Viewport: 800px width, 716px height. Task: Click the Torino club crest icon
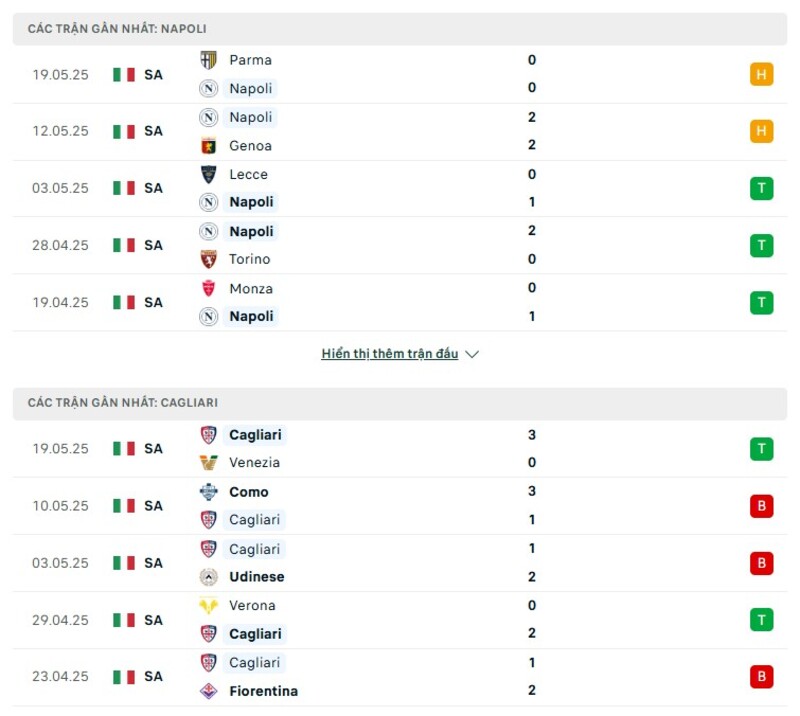pyautogui.click(x=208, y=259)
